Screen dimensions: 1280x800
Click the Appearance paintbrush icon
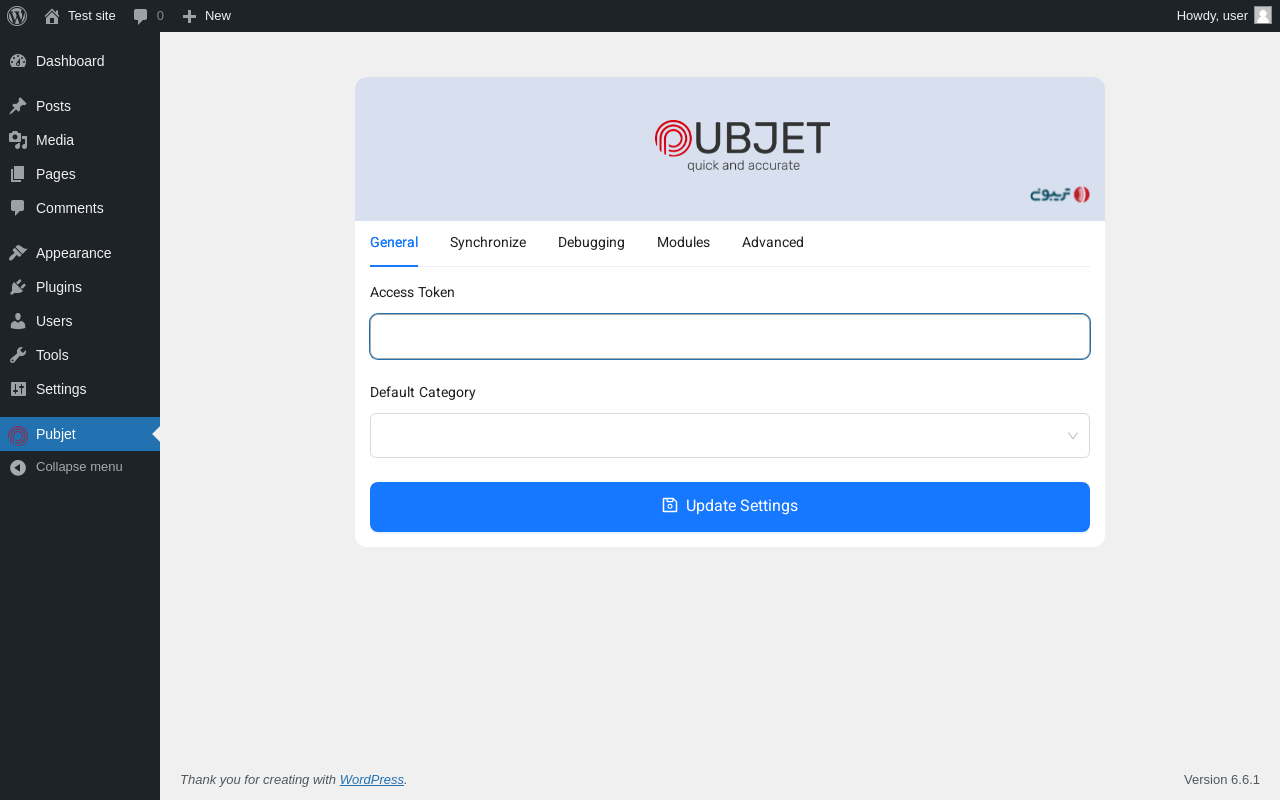pyautogui.click(x=18, y=253)
